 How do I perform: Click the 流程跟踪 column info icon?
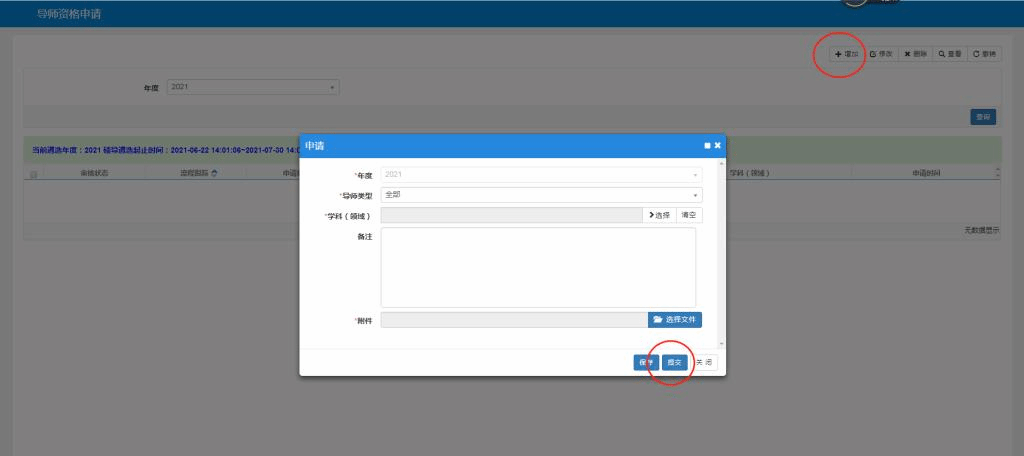[214, 174]
